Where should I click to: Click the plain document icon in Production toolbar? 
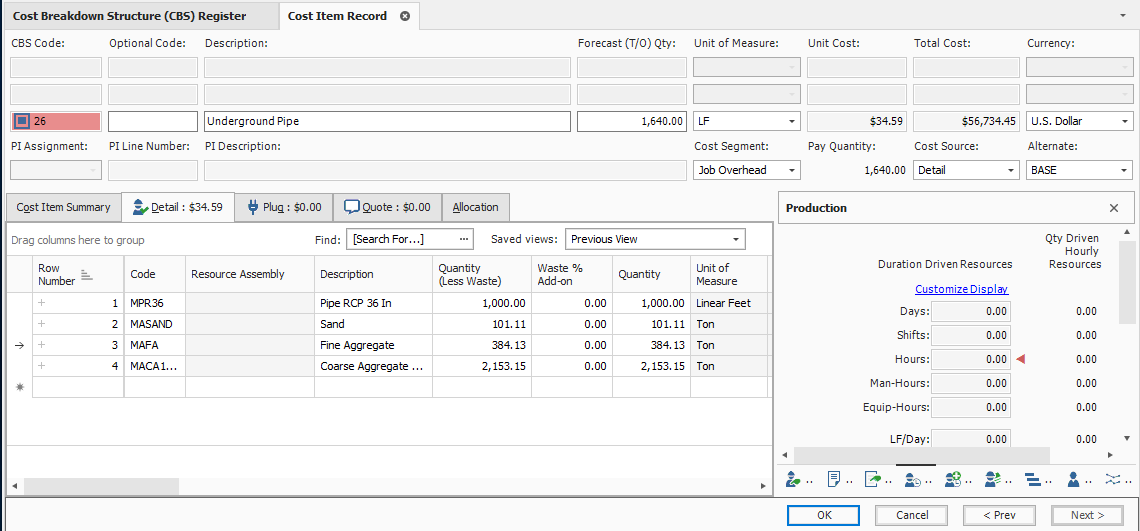[x=833, y=479]
